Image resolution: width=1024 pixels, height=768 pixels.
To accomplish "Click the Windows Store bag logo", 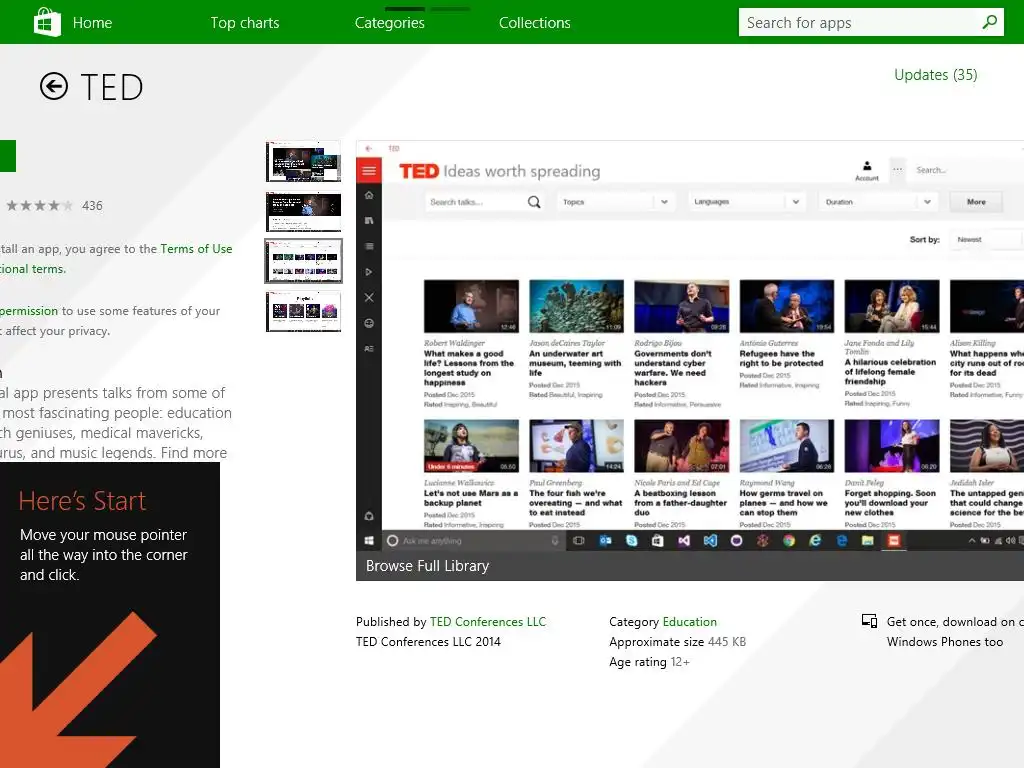I will tap(47, 22).
